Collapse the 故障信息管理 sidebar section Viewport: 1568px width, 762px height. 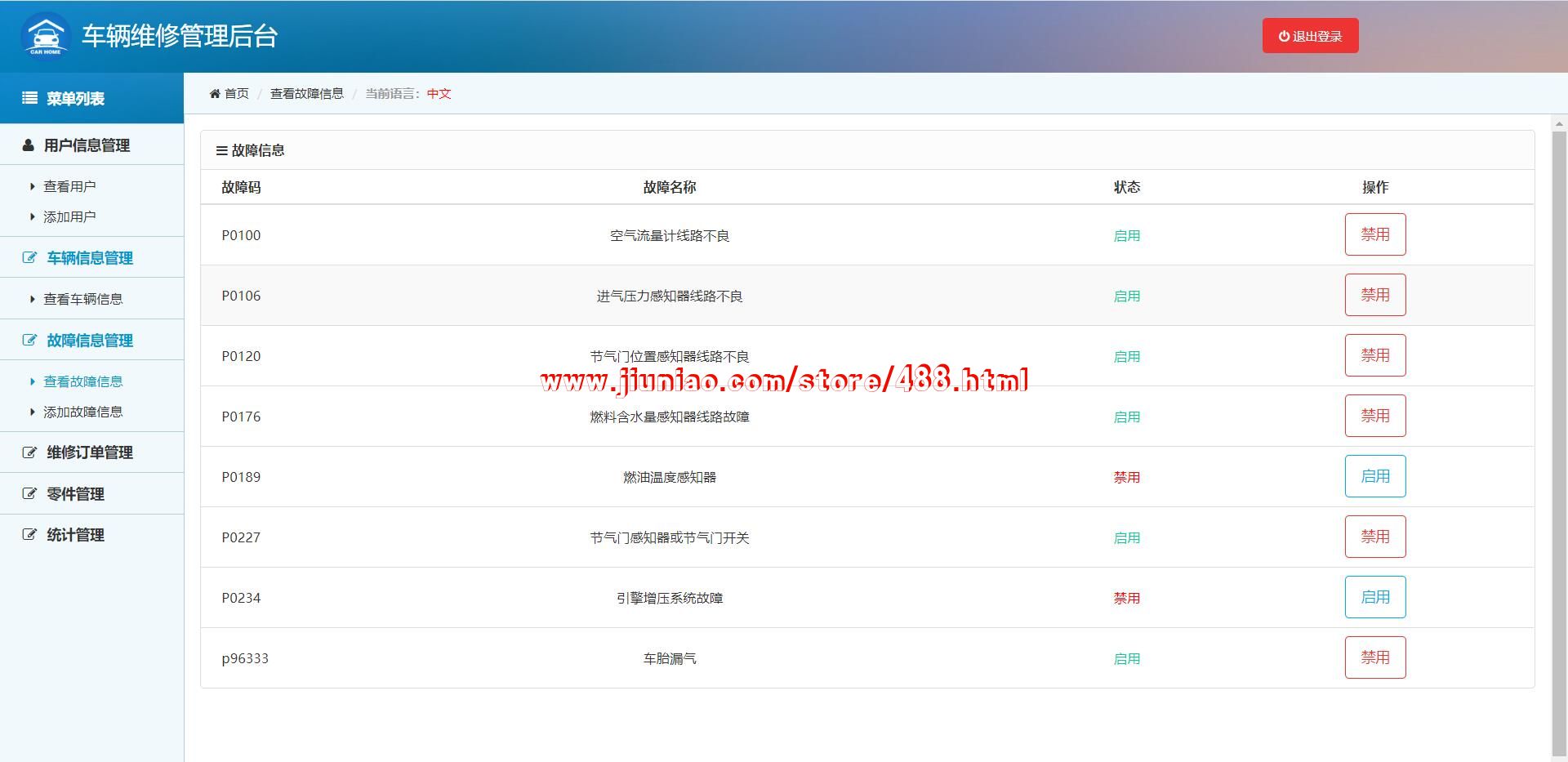coord(89,341)
